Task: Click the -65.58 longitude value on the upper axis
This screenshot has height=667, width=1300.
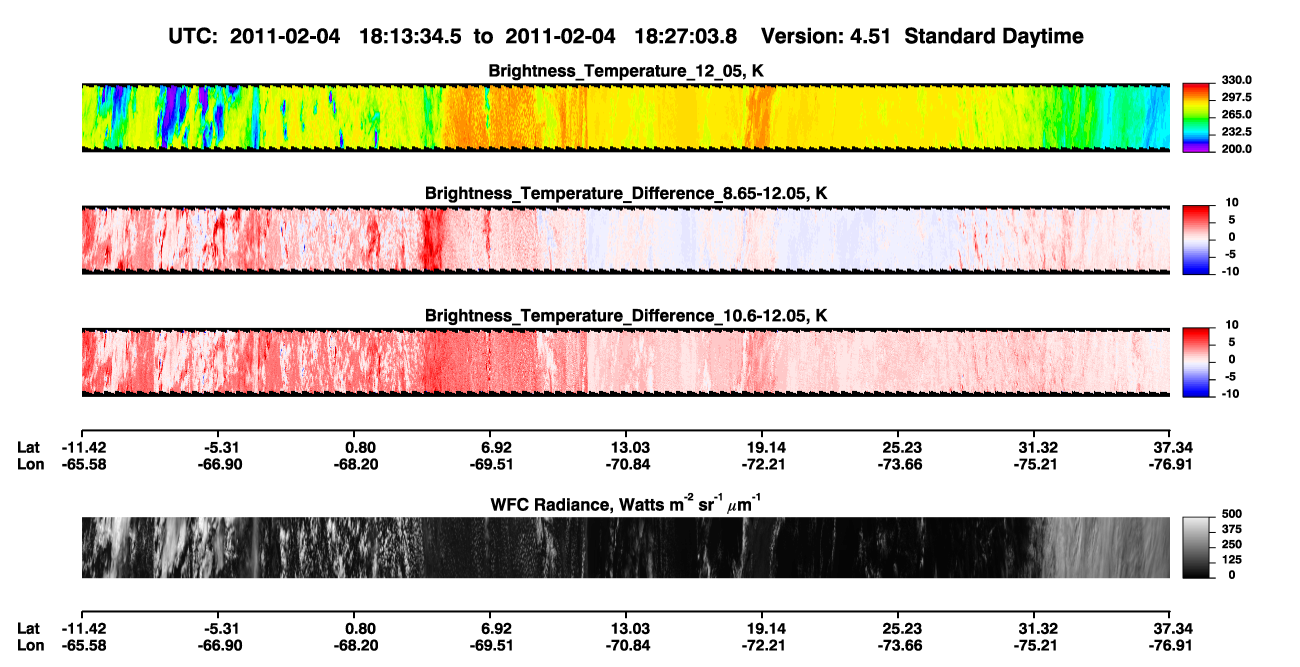Action: coord(84,464)
